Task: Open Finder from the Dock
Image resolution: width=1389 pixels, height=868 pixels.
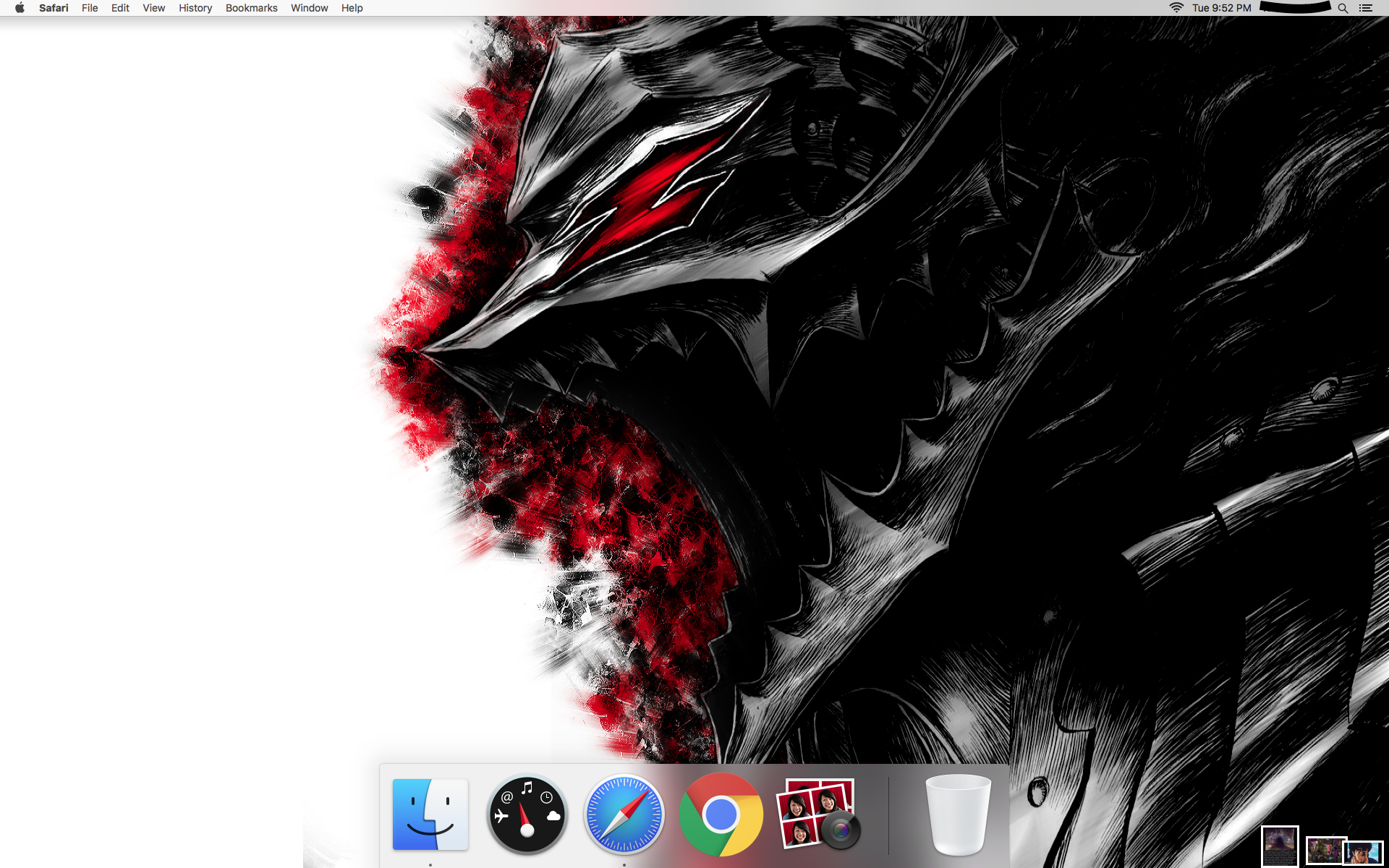Action: coord(430,814)
